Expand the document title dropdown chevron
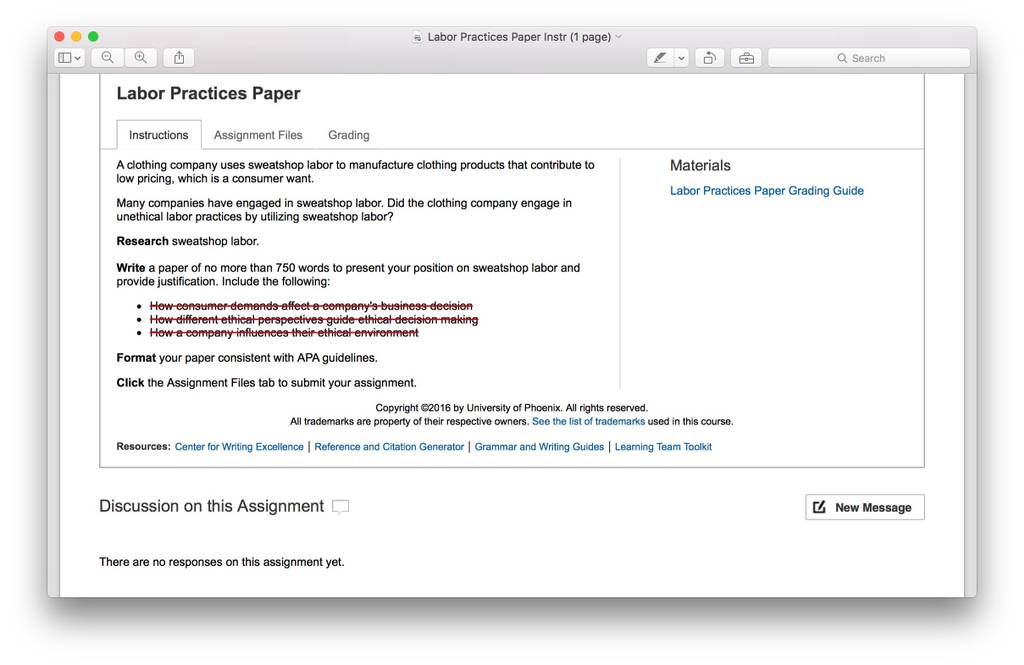Screen dimensions: 1024x665 coord(618,37)
